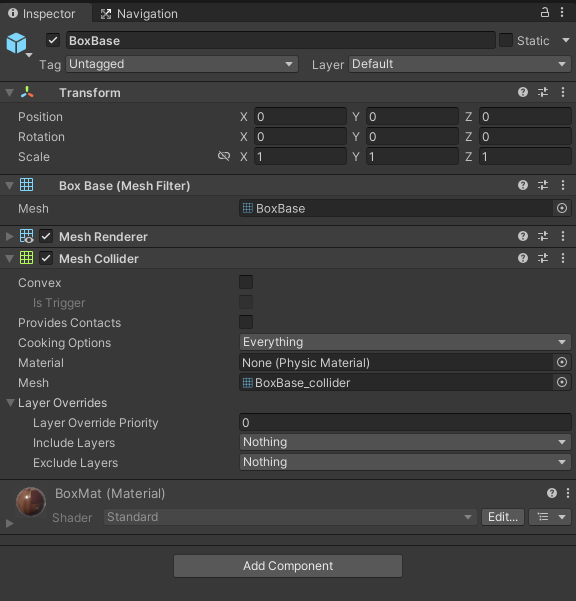Open the Include Layers dropdown

(x=405, y=442)
